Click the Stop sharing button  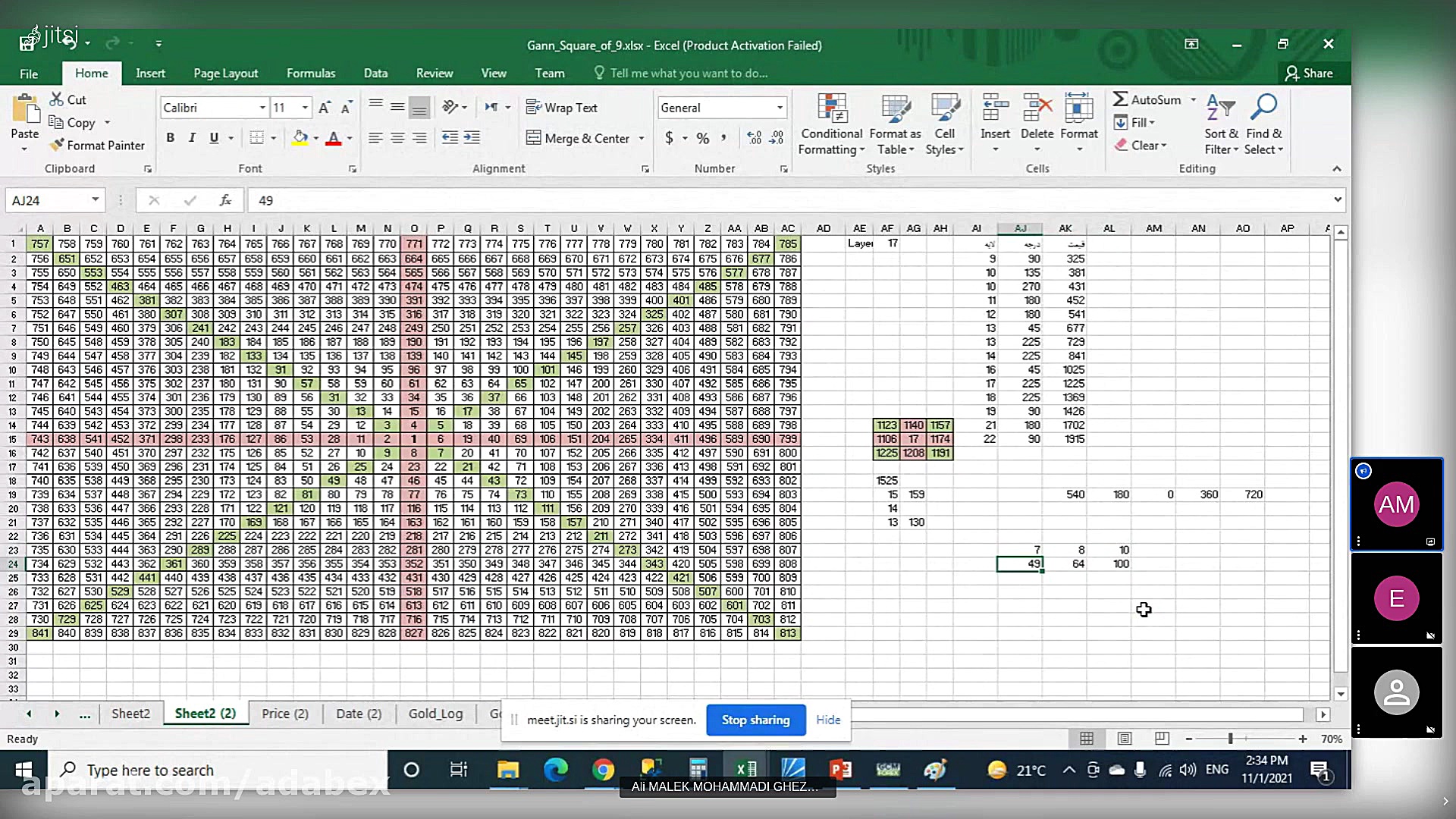click(x=755, y=720)
